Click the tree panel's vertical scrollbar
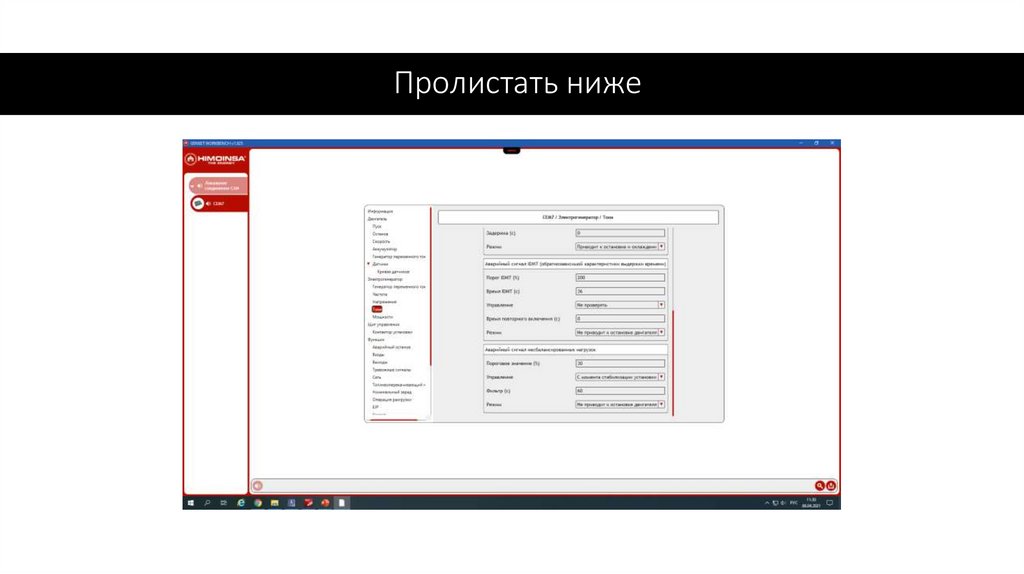The width and height of the screenshot is (1024, 574). (430, 287)
